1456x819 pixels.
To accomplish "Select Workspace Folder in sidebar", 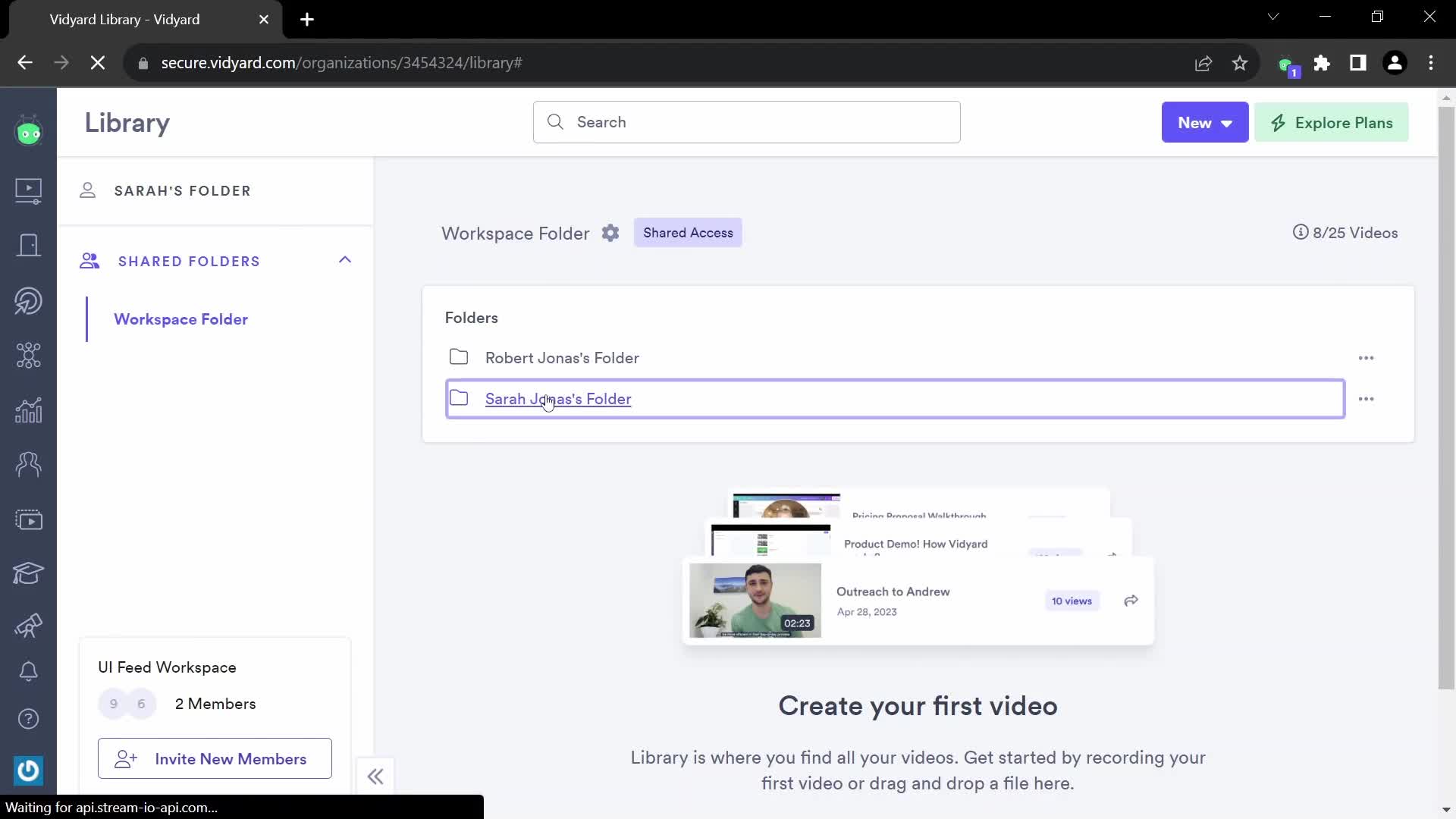I will (x=180, y=319).
